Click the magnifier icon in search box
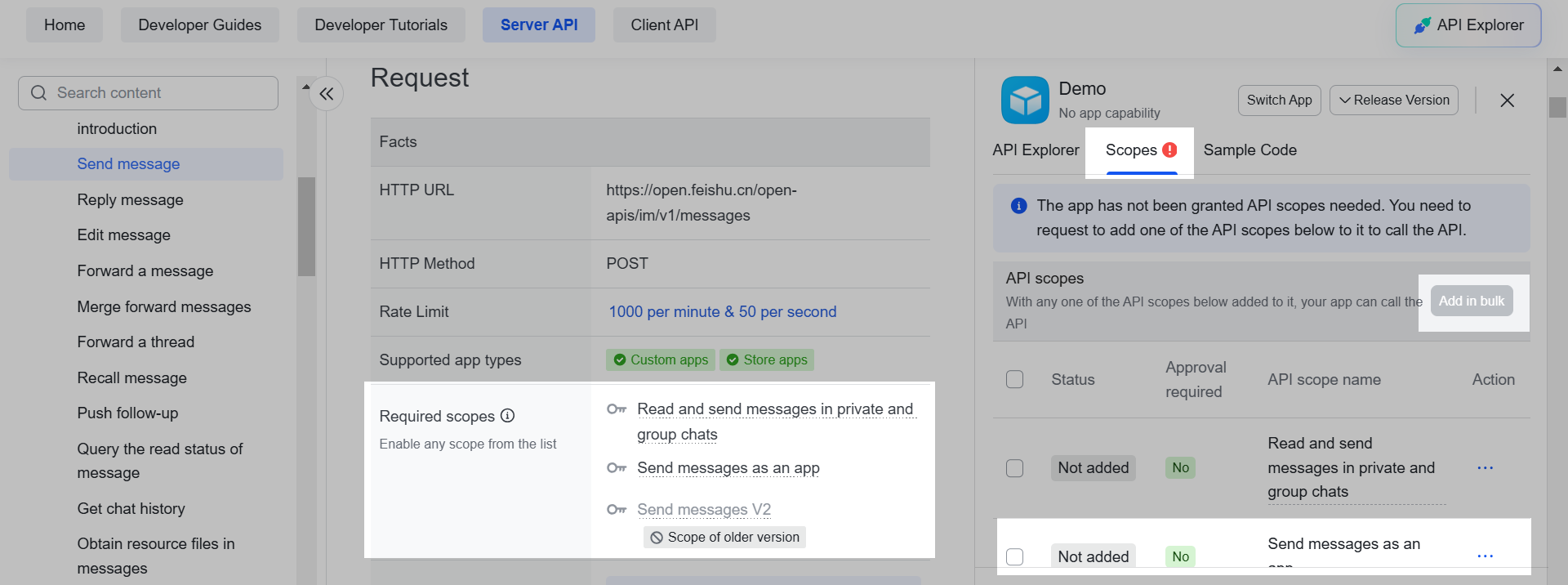 coord(38,93)
